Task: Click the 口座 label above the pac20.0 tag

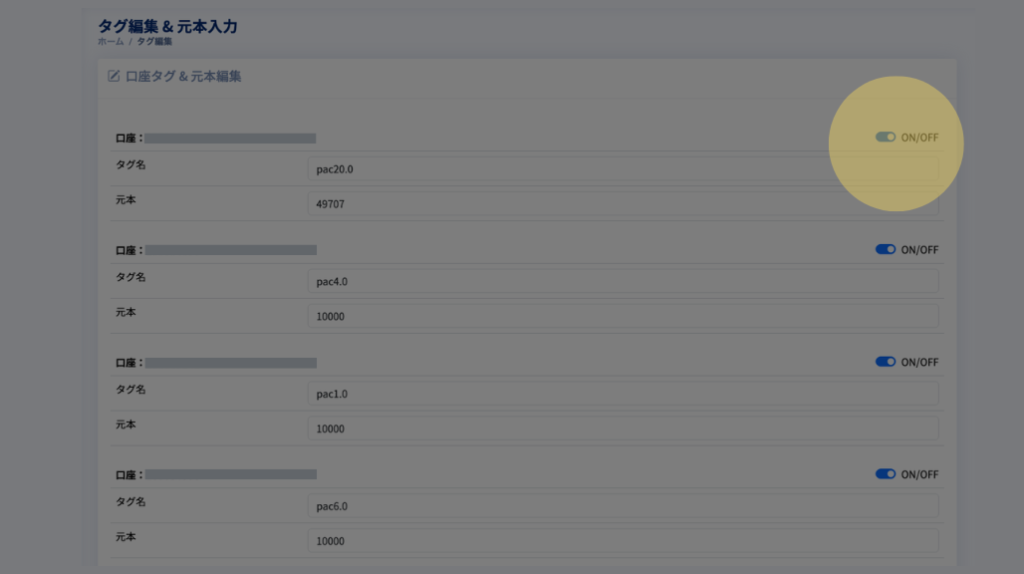Action: click(129, 138)
